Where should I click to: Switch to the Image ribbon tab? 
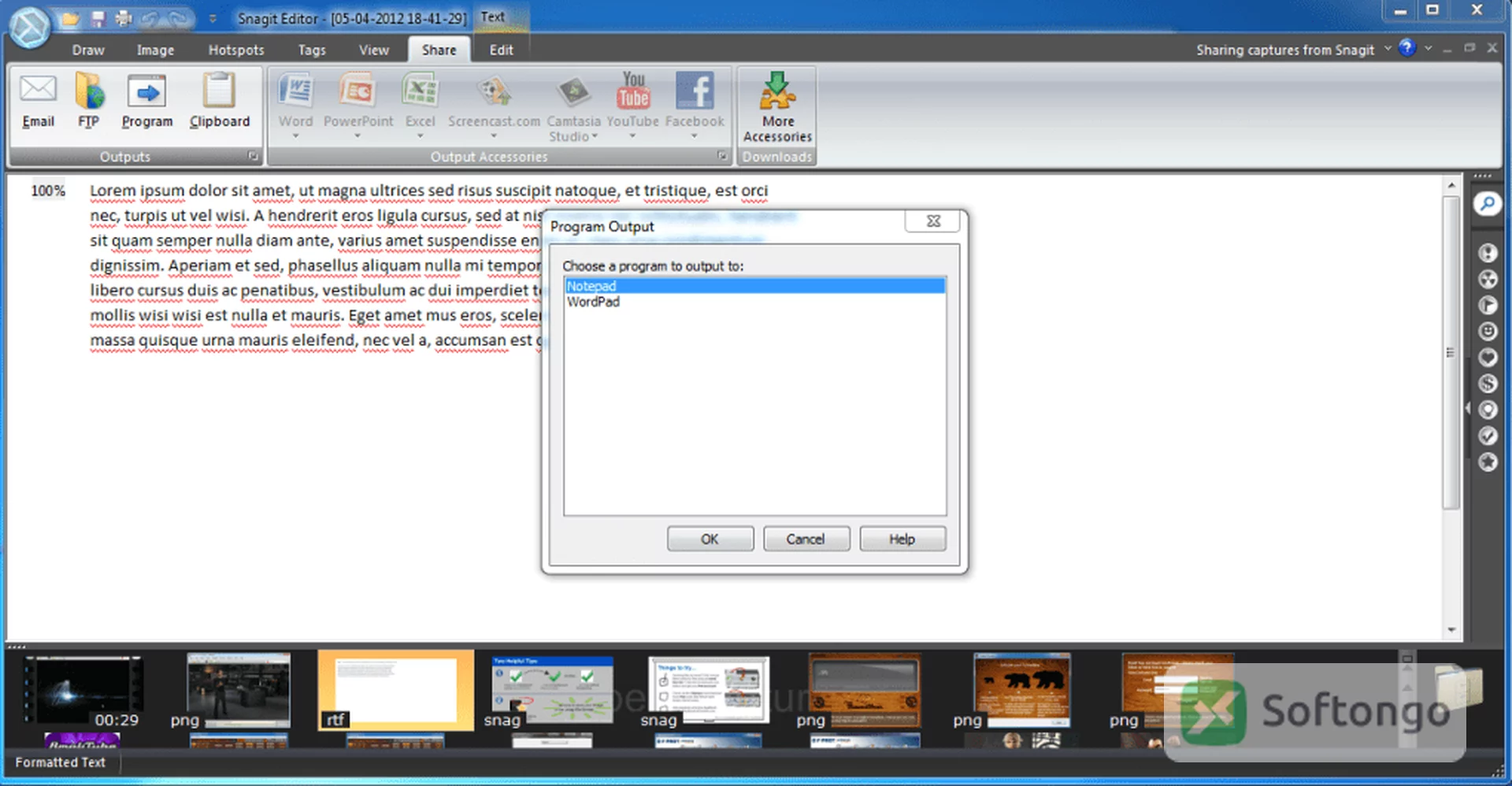(x=155, y=50)
